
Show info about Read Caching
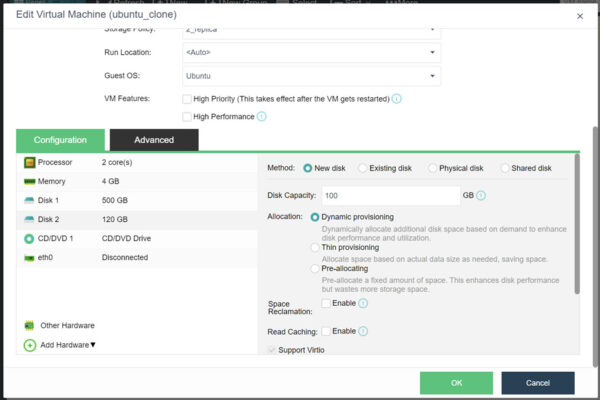363,331
